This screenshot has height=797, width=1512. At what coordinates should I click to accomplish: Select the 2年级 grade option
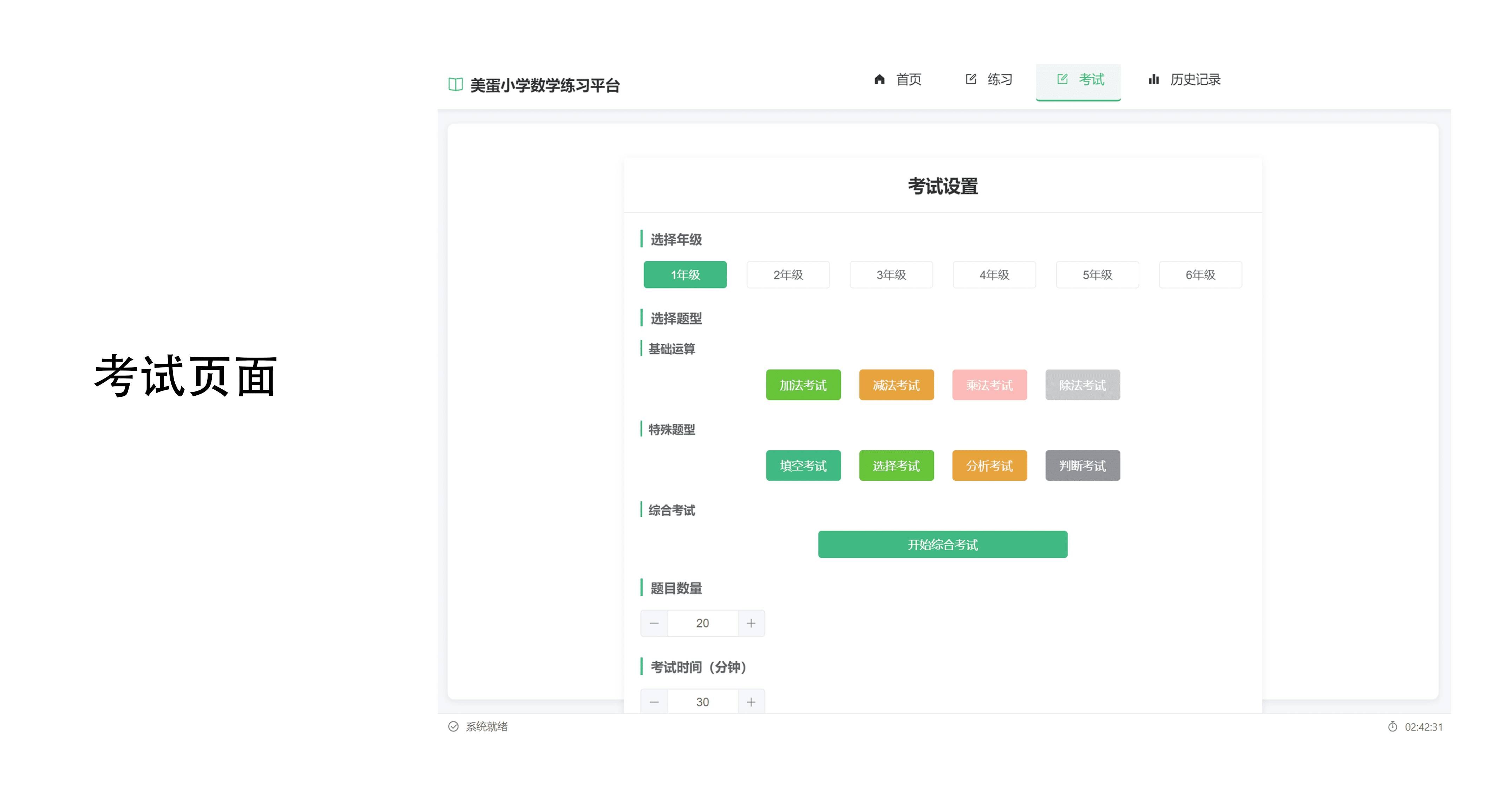point(788,275)
